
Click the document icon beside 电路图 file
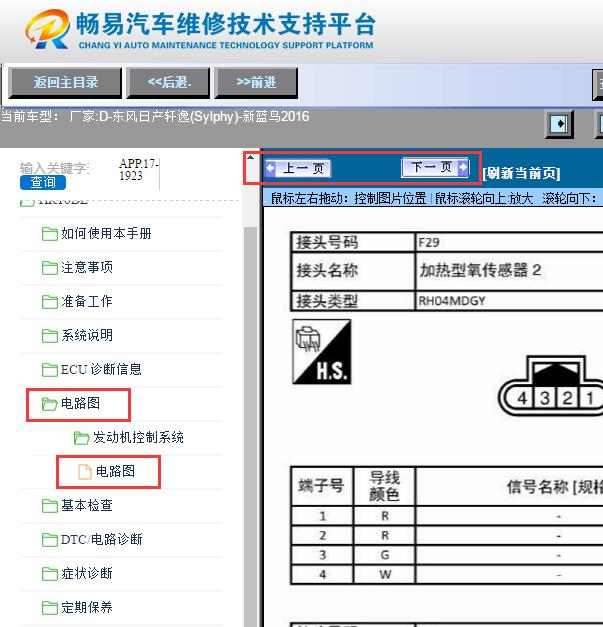tap(84, 472)
